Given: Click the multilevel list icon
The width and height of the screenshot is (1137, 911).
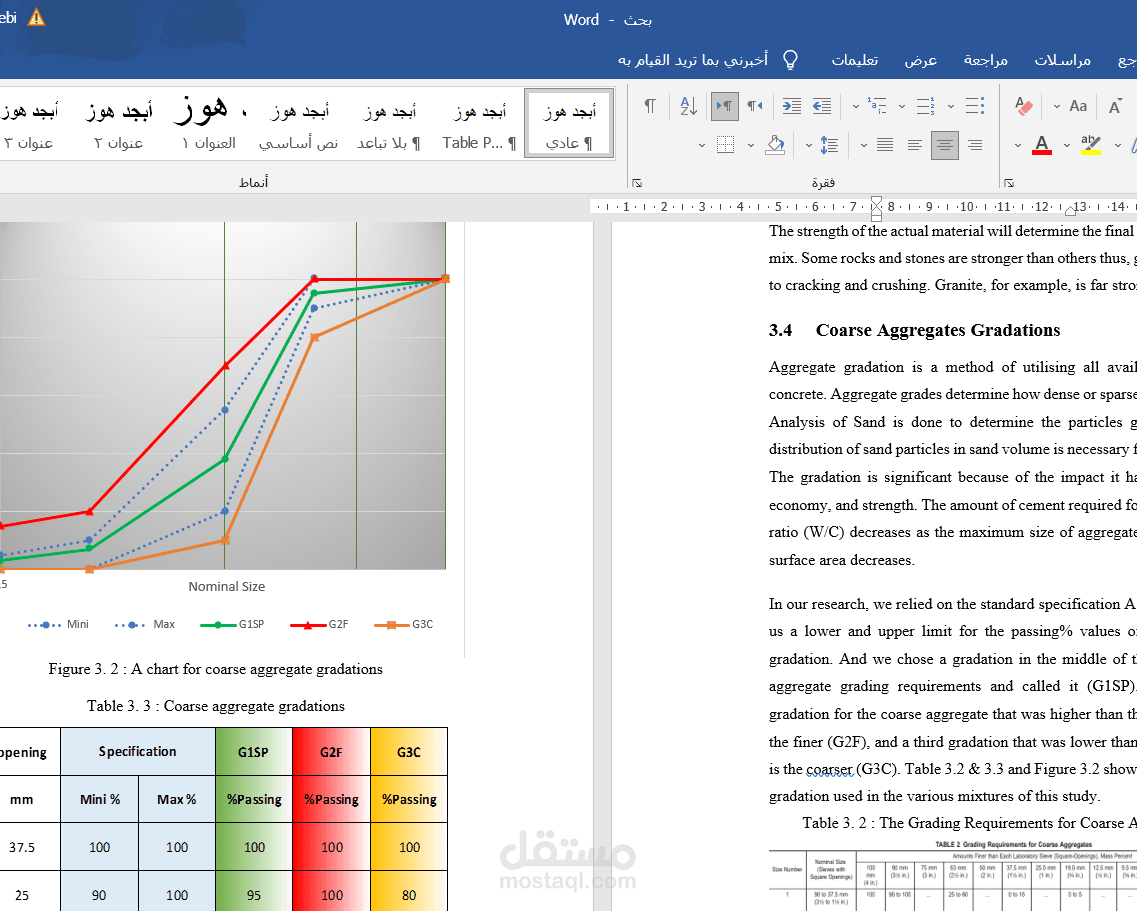Looking at the screenshot, I should (877, 107).
